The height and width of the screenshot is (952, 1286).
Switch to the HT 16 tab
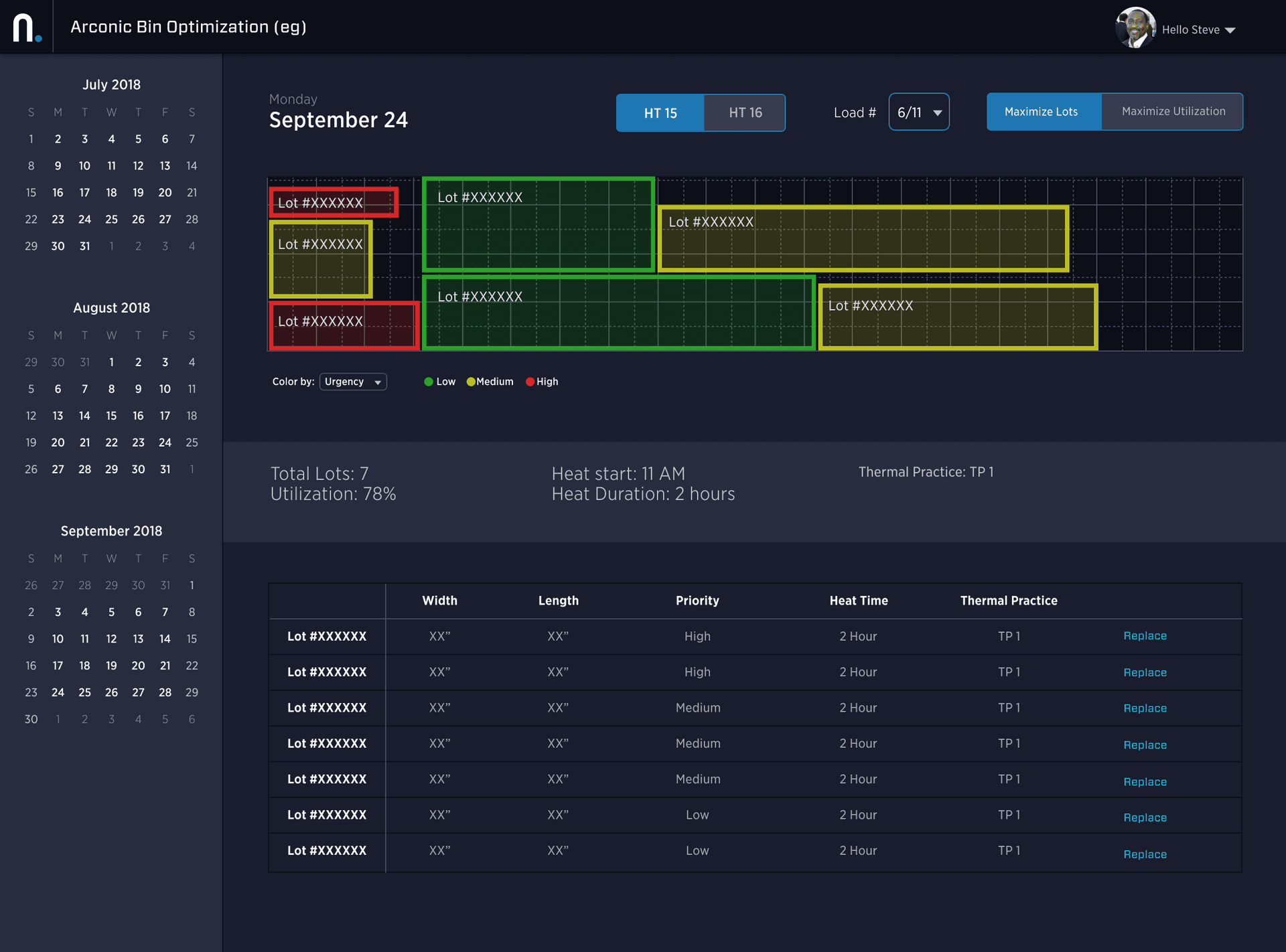[745, 113]
